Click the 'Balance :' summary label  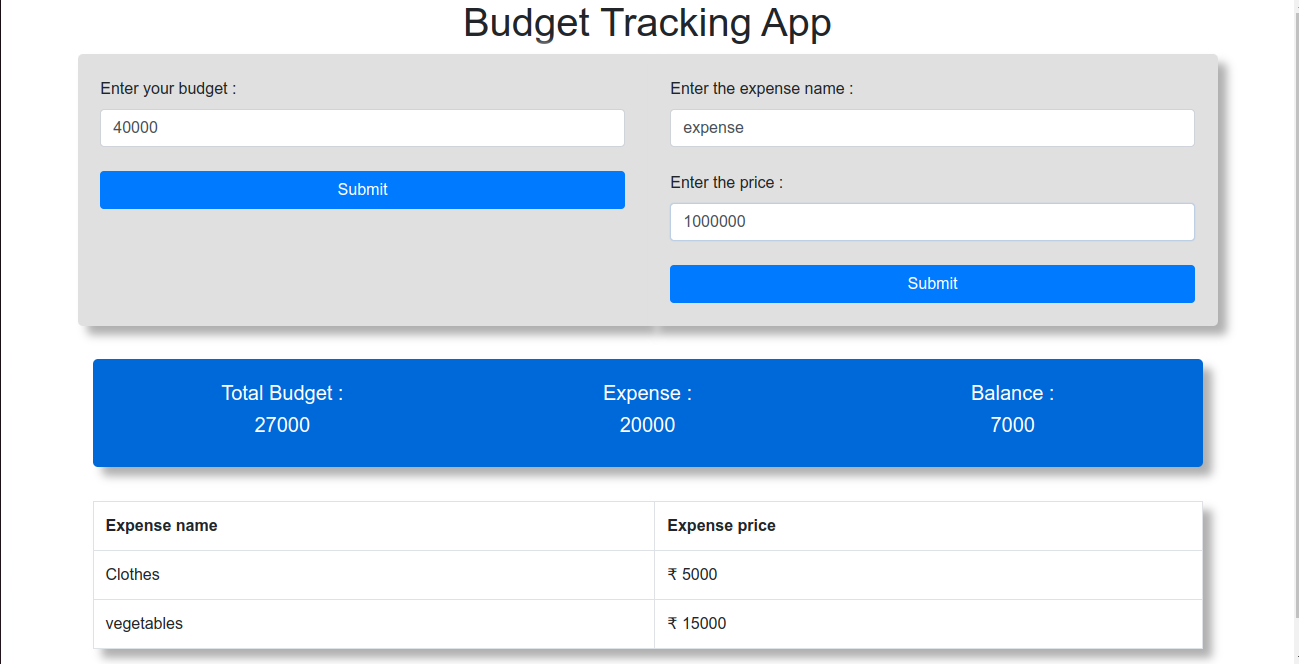pos(1012,393)
